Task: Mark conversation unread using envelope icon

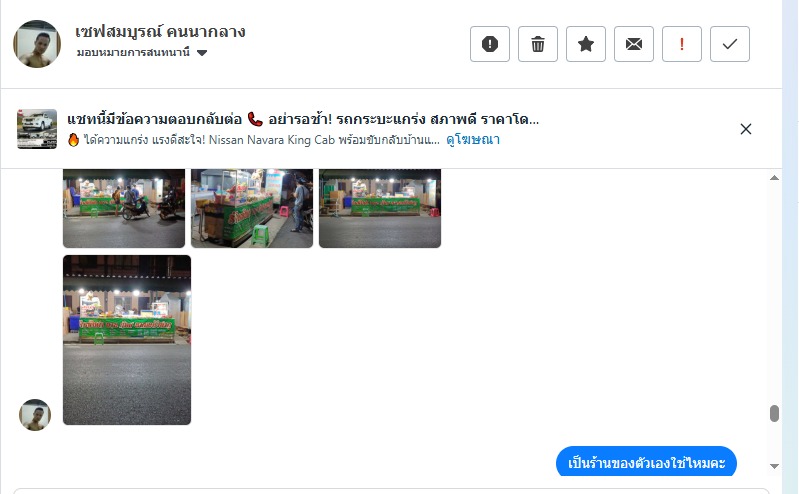Action: pyautogui.click(x=633, y=44)
